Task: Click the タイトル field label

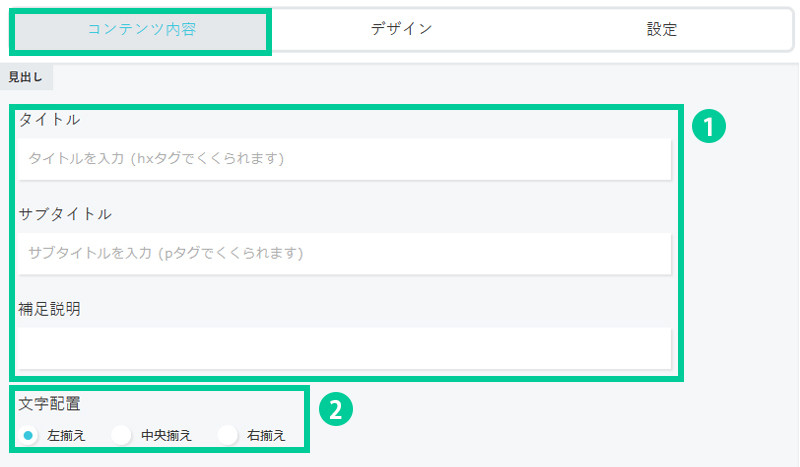Action: coord(49,120)
